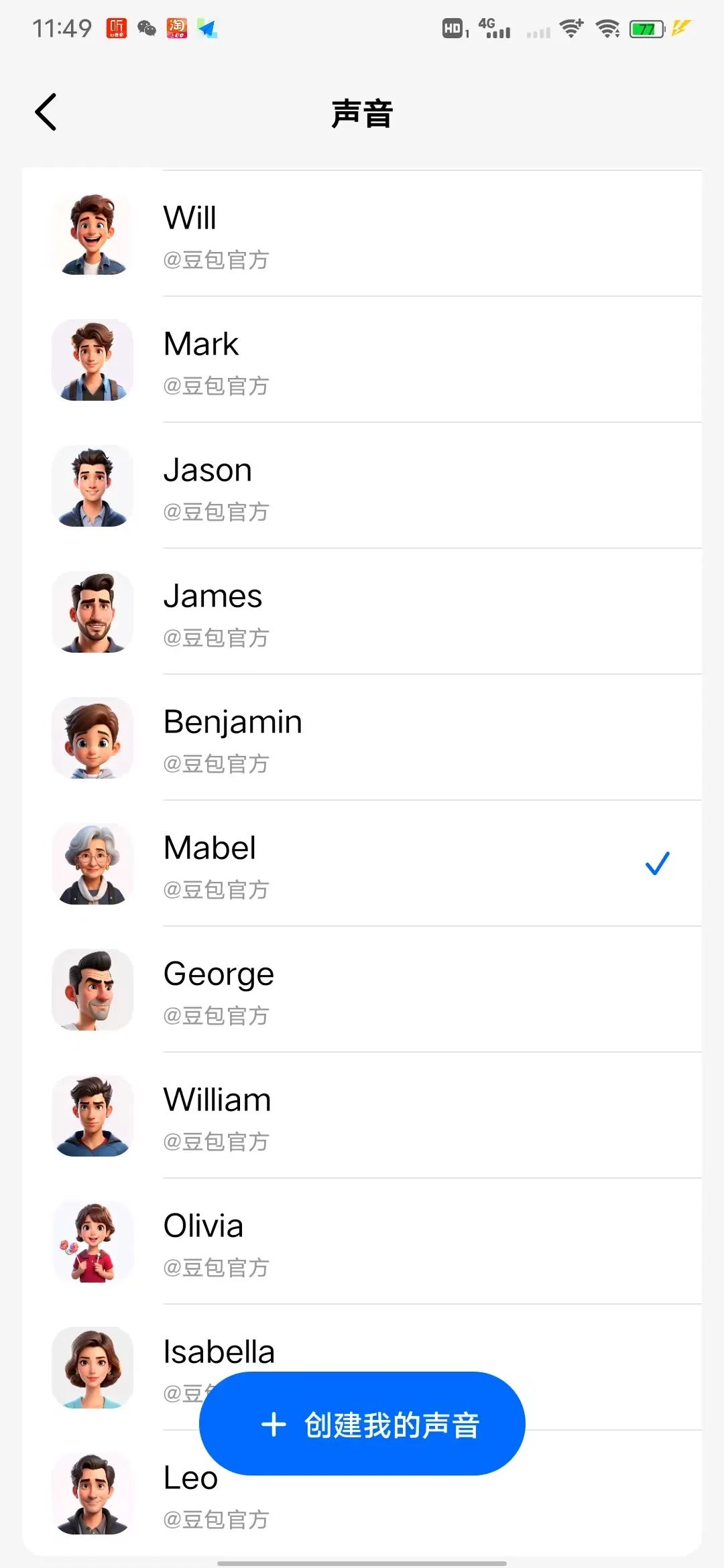The width and height of the screenshot is (724, 1568).
Task: Tap the plus icon on create button
Action: point(274,1425)
